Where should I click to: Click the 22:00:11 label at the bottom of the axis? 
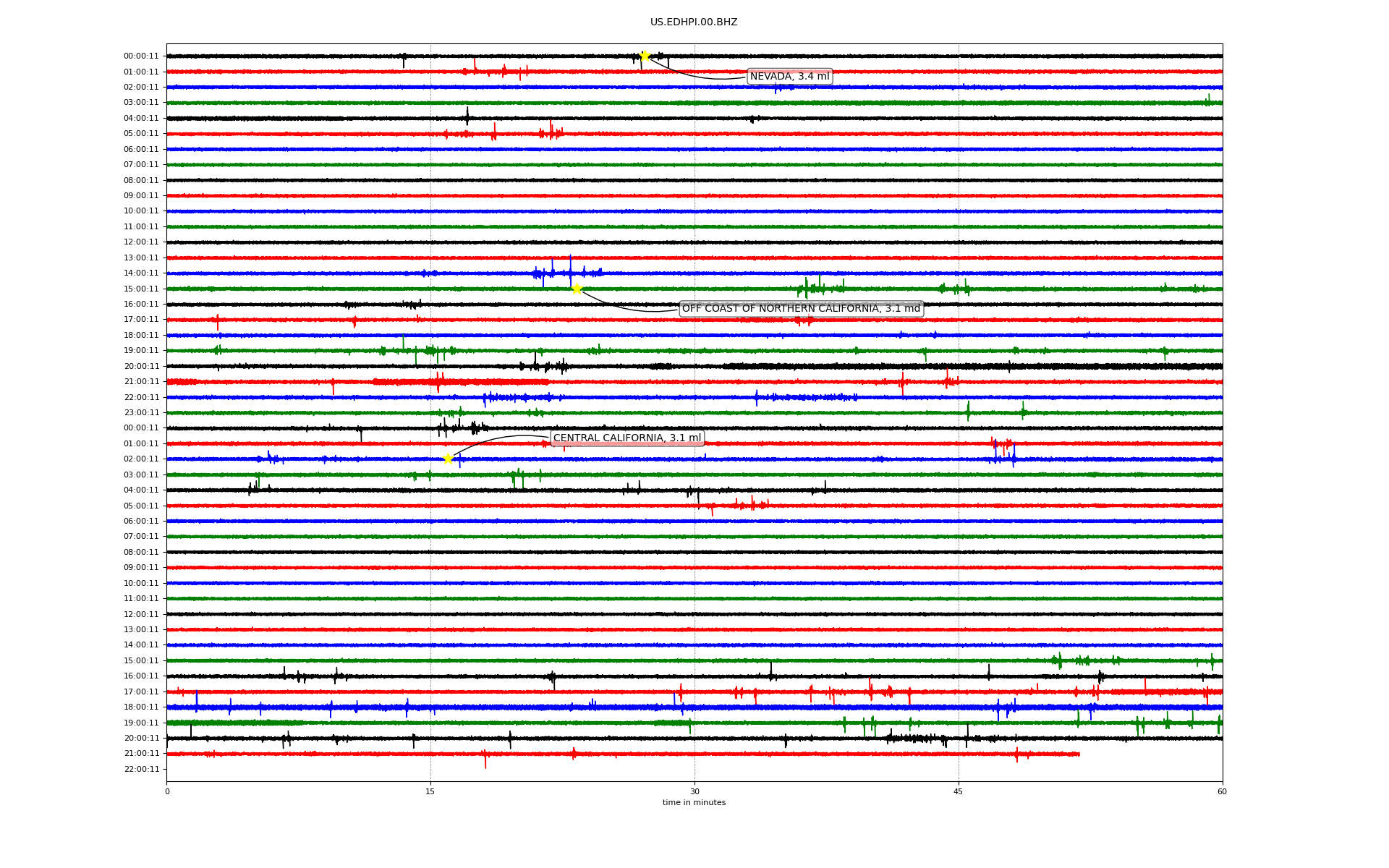click(x=141, y=770)
